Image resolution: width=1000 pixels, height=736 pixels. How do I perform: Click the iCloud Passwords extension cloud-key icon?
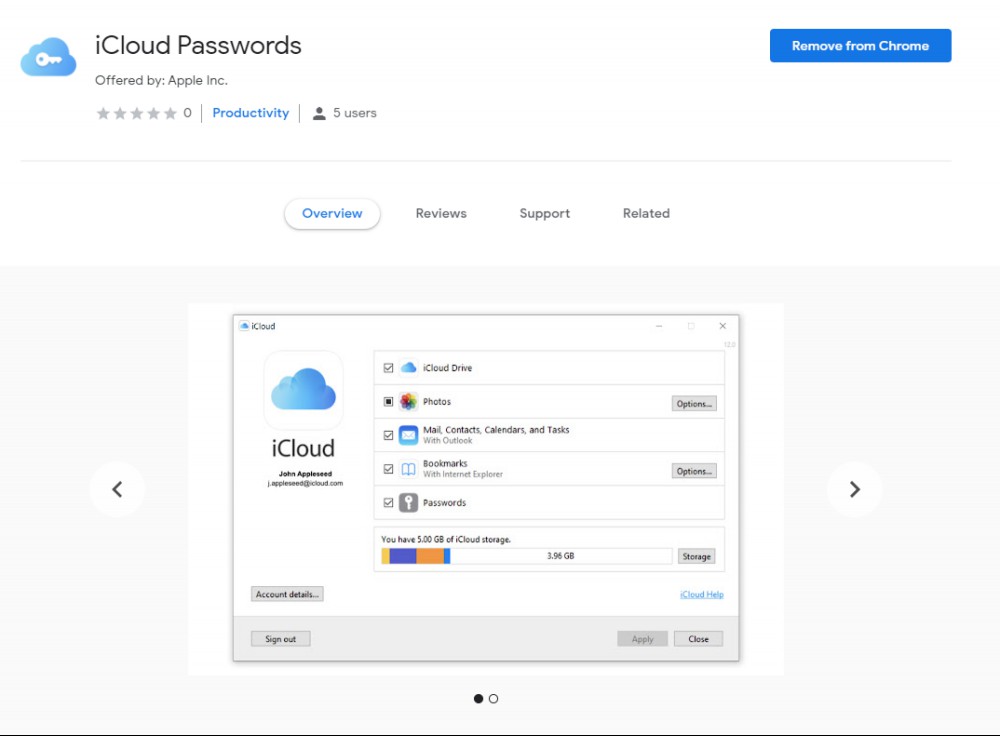[x=48, y=57]
